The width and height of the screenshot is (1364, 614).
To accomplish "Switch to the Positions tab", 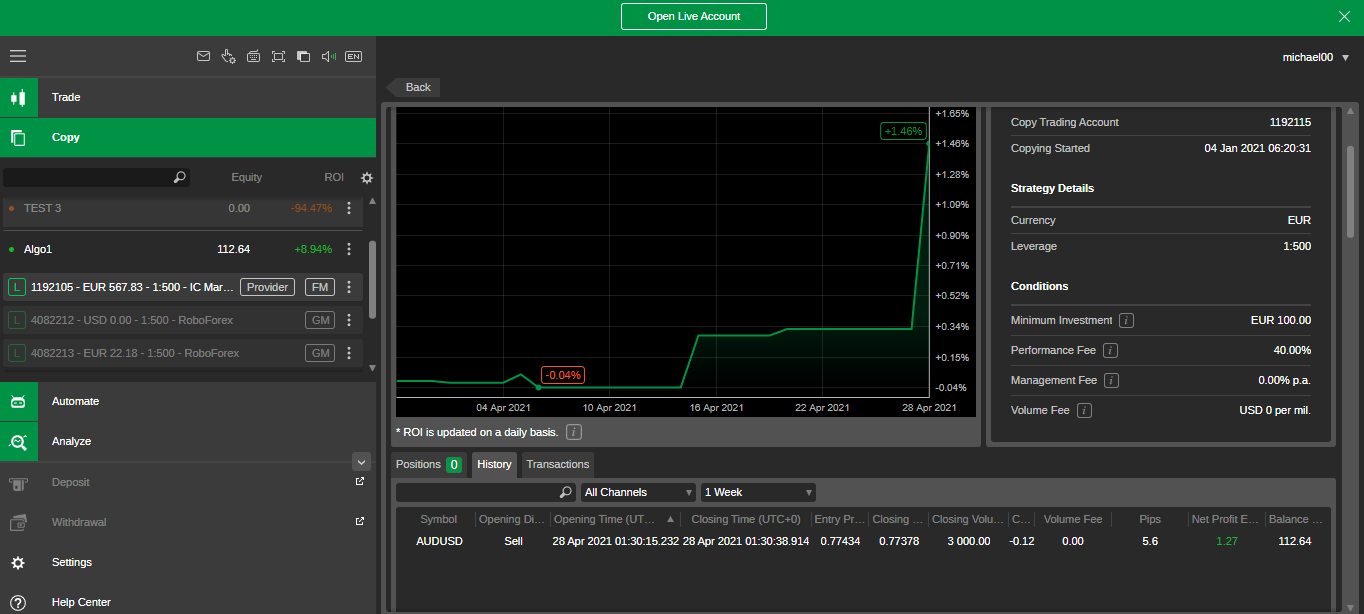I will click(427, 464).
